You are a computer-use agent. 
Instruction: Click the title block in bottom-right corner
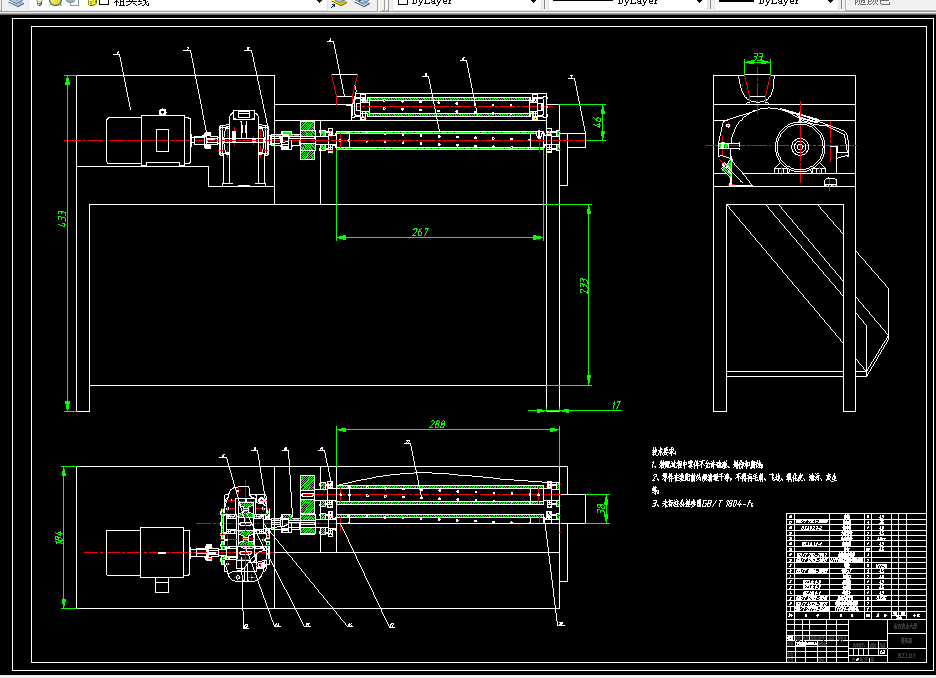pos(856,587)
